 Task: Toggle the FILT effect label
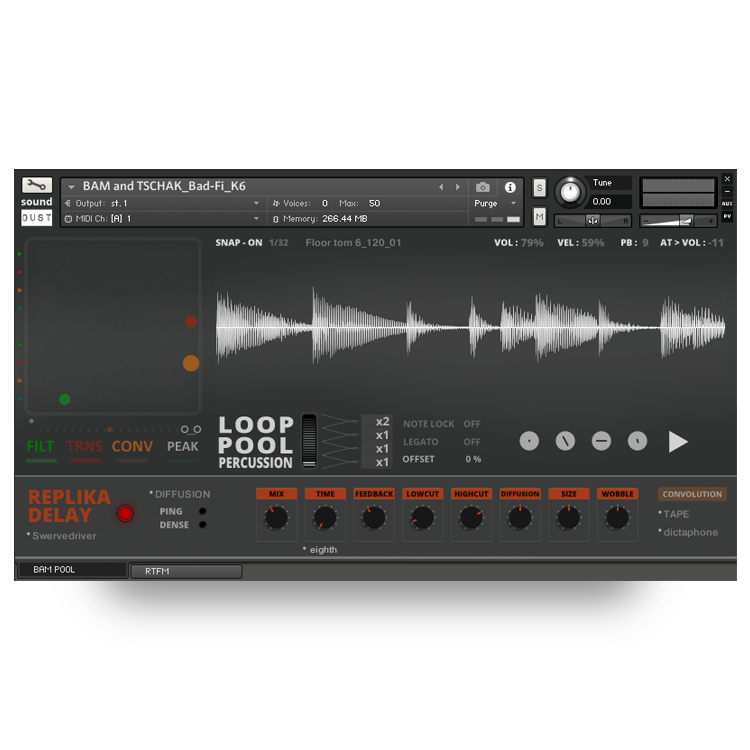point(40,446)
